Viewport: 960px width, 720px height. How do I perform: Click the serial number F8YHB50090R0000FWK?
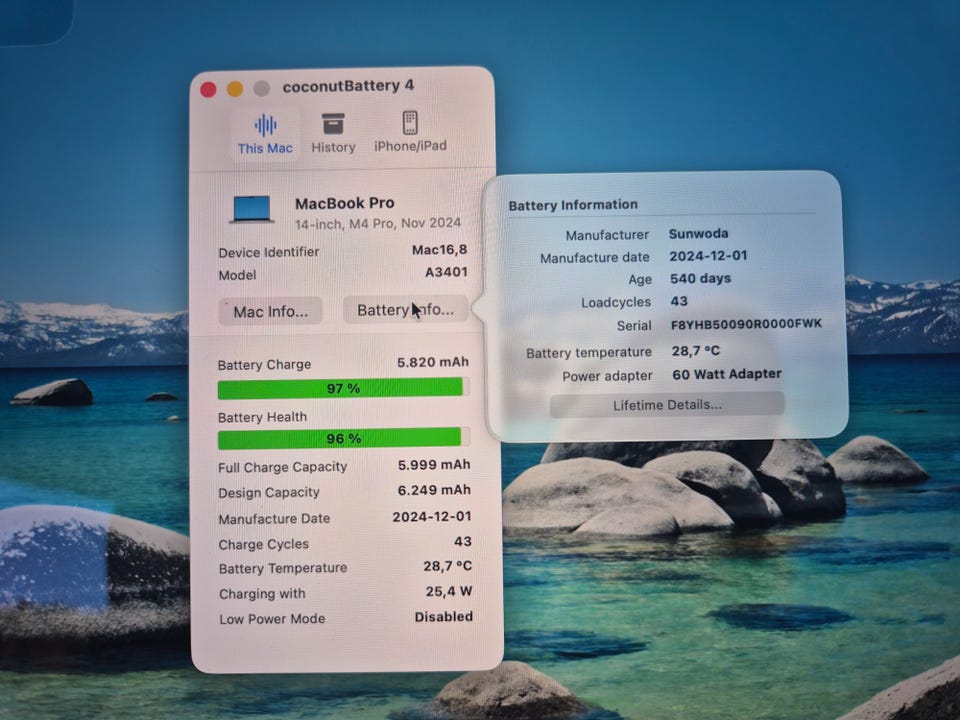point(746,324)
